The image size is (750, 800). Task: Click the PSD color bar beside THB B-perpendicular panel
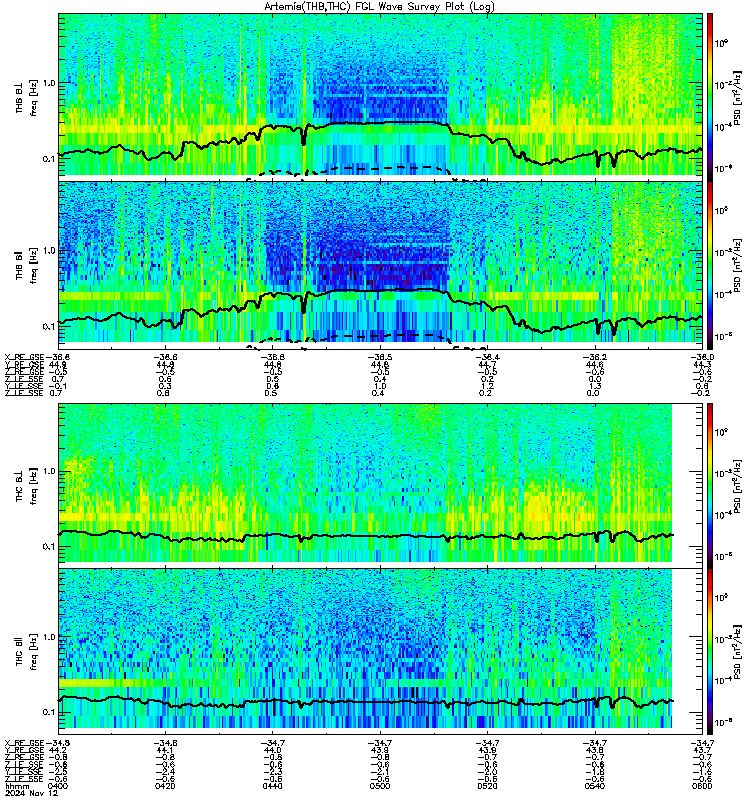(x=710, y=97)
